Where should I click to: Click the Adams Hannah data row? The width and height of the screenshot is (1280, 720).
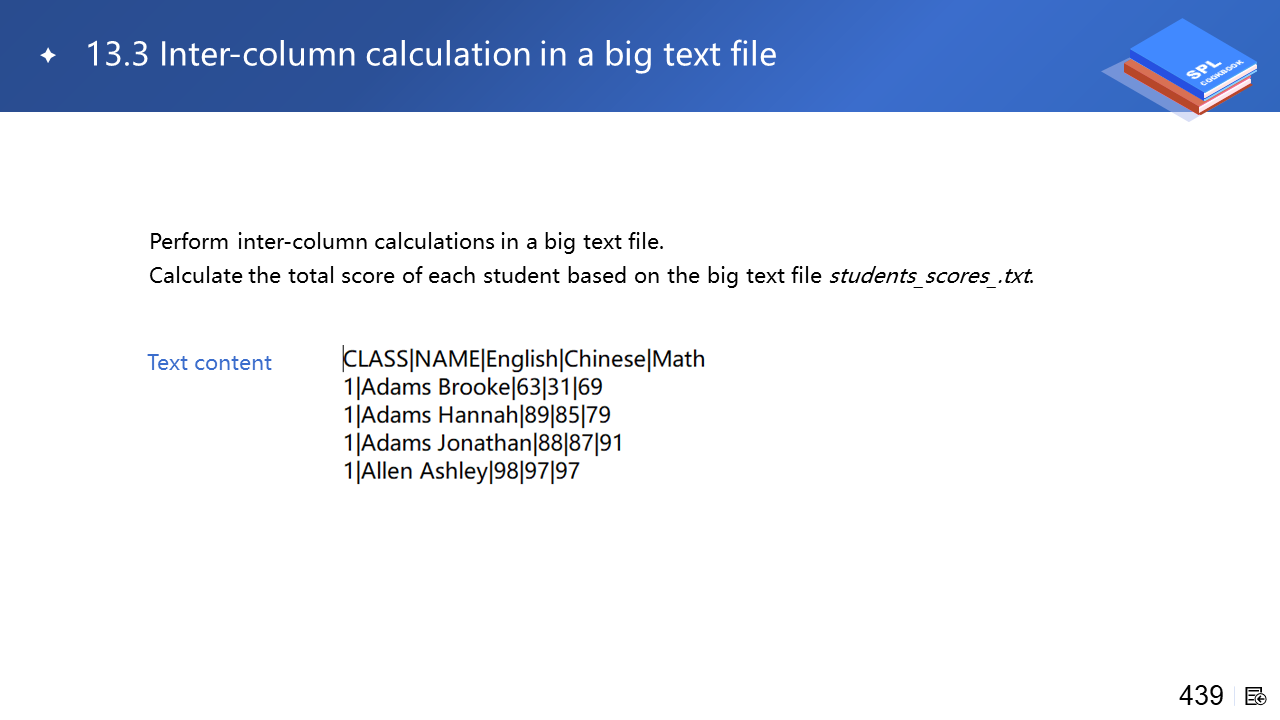(477, 415)
